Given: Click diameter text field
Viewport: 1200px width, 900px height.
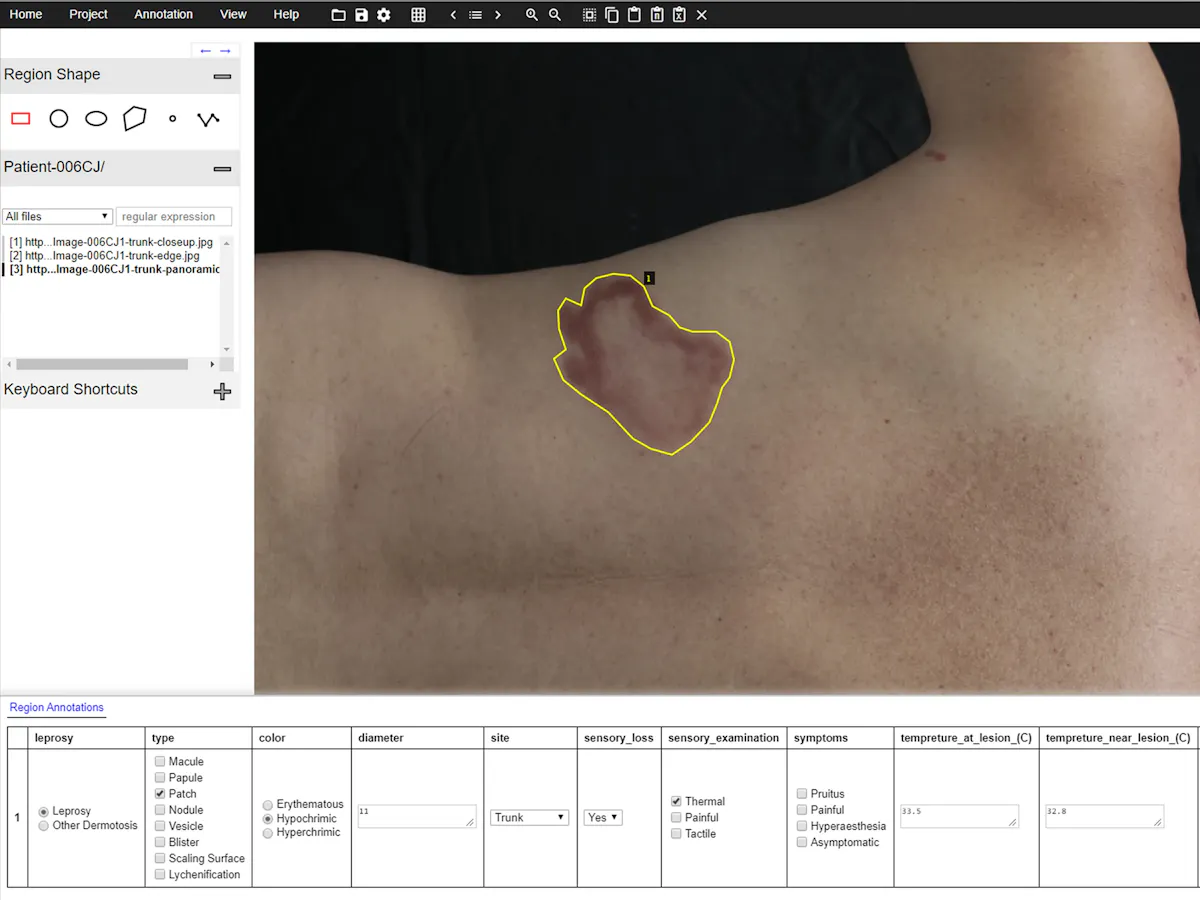Looking at the screenshot, I should tap(416, 816).
